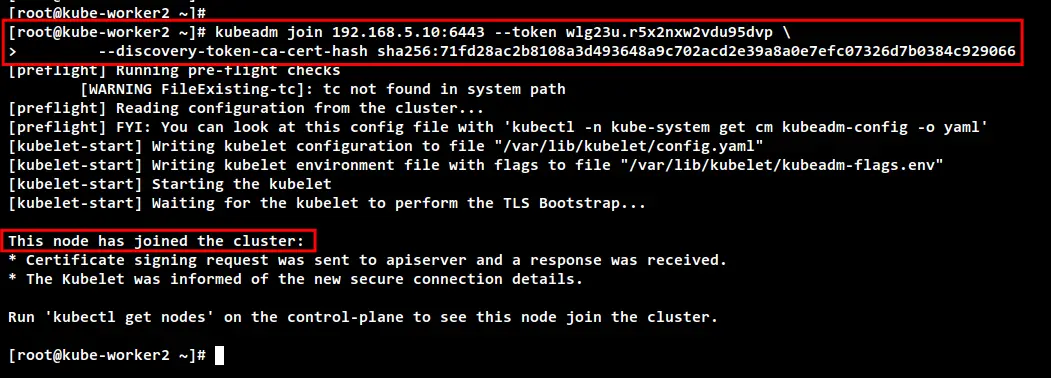Click the line continuation '>' prompt symbol
The height and width of the screenshot is (378, 1051).
(x=12, y=52)
